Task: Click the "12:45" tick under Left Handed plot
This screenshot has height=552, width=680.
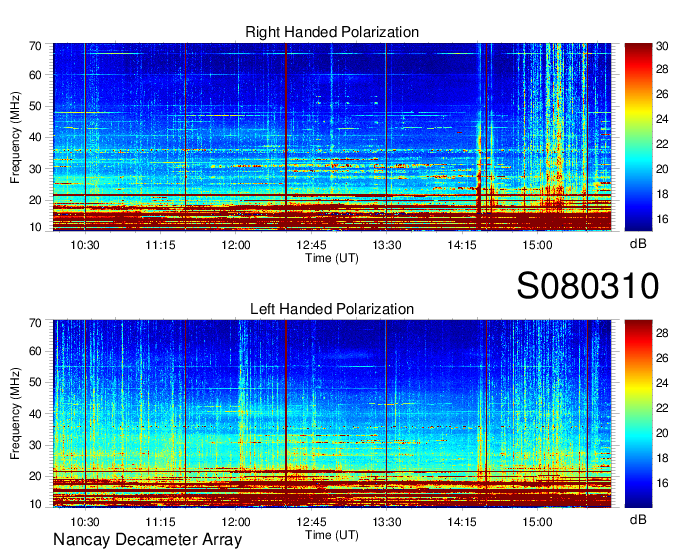Action: click(311, 522)
